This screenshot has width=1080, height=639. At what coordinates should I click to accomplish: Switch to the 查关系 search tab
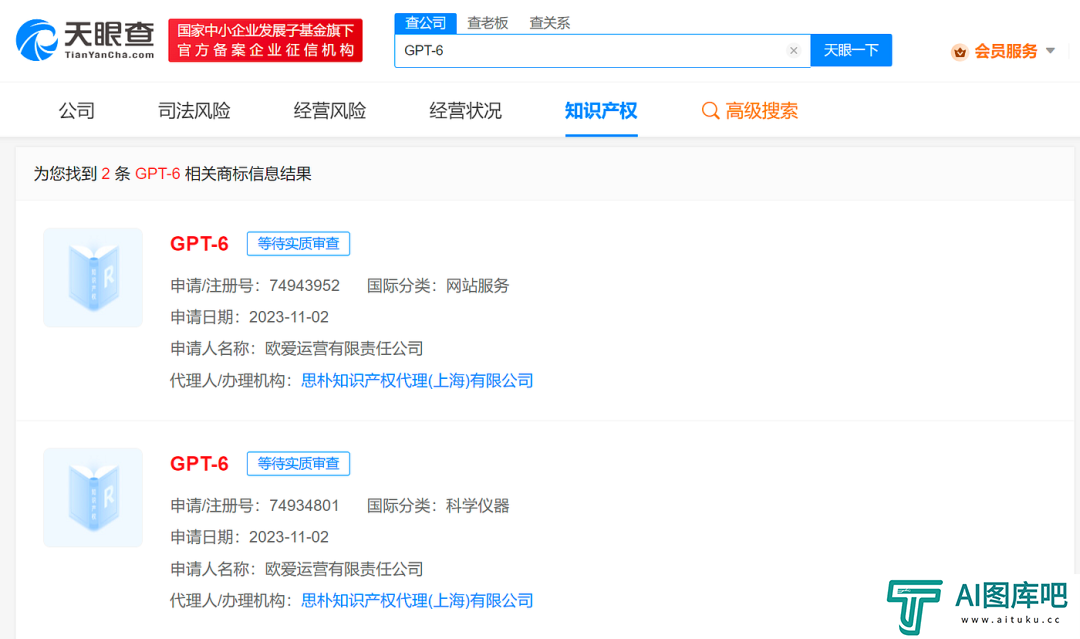coord(549,23)
